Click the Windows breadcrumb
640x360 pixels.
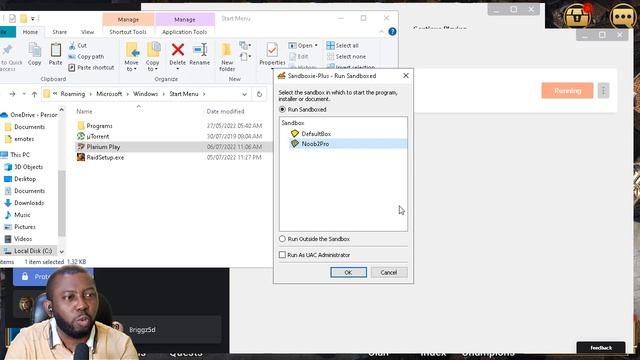145,94
